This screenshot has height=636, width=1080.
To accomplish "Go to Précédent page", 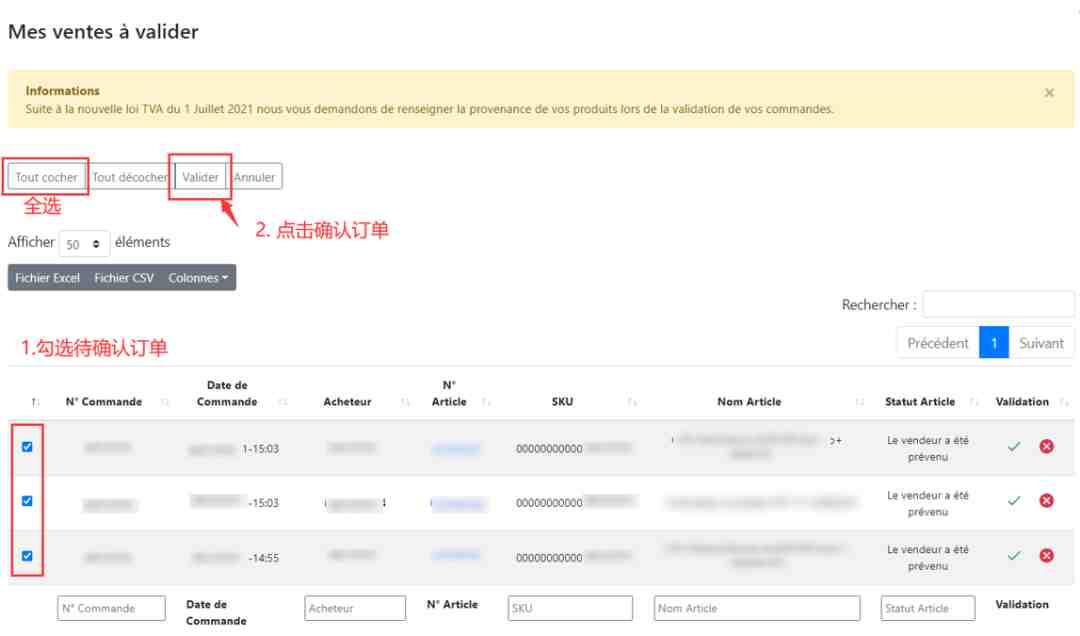I will pyautogui.click(x=937, y=343).
